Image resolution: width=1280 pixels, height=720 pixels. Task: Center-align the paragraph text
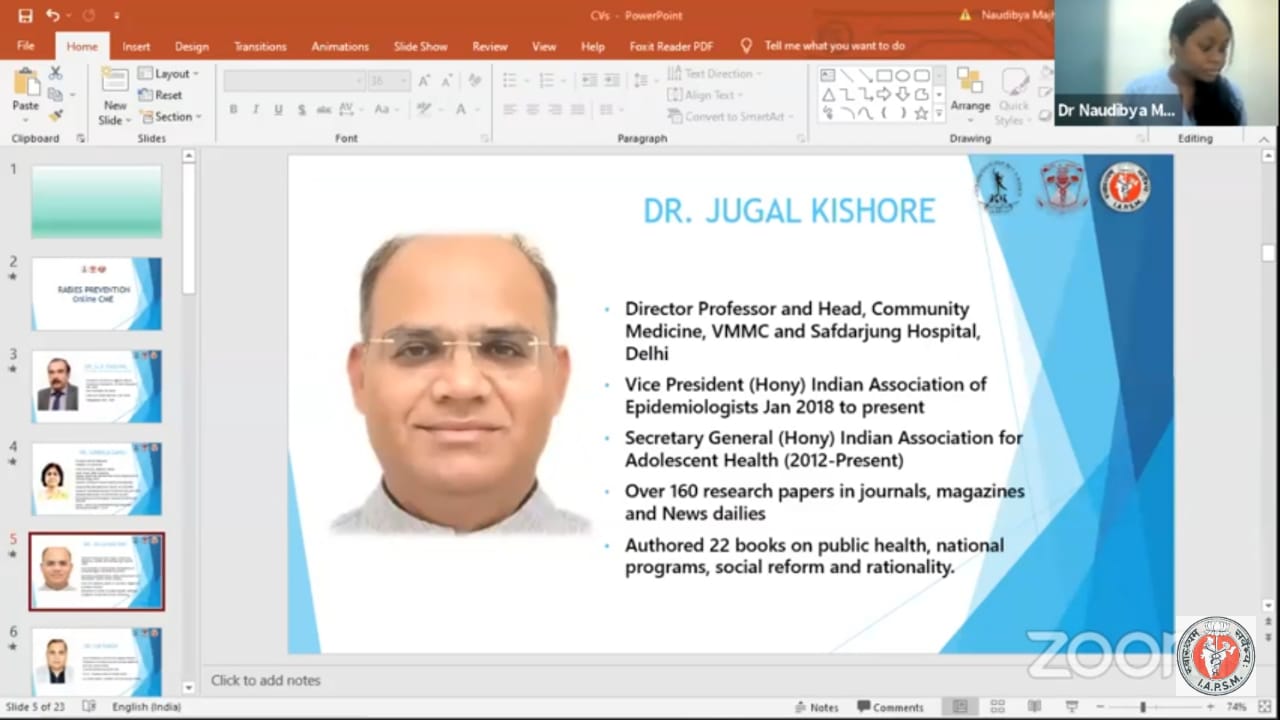click(532, 109)
